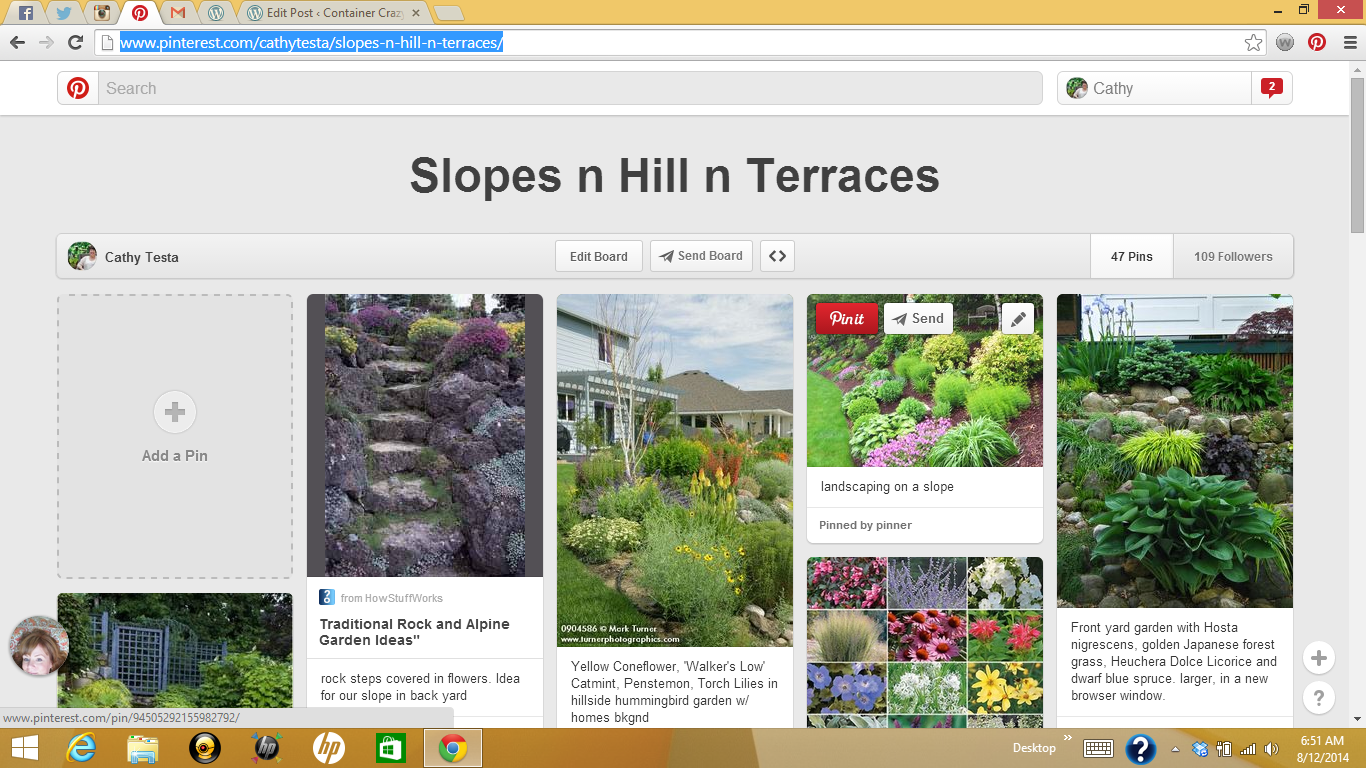The image size is (1366, 768).
Task: Reload the page
Action: [75, 42]
